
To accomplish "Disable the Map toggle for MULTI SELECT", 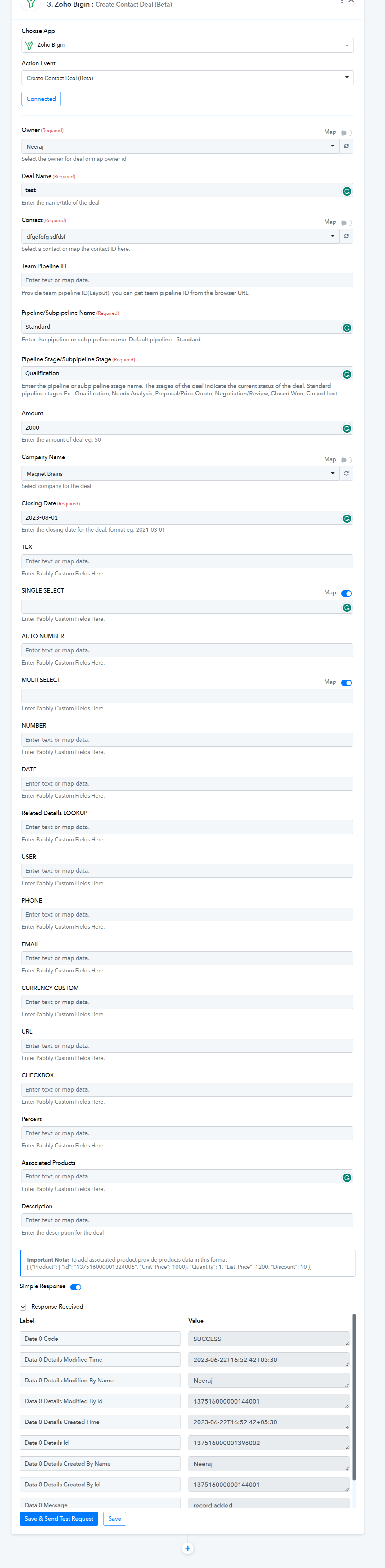I will pos(346,683).
